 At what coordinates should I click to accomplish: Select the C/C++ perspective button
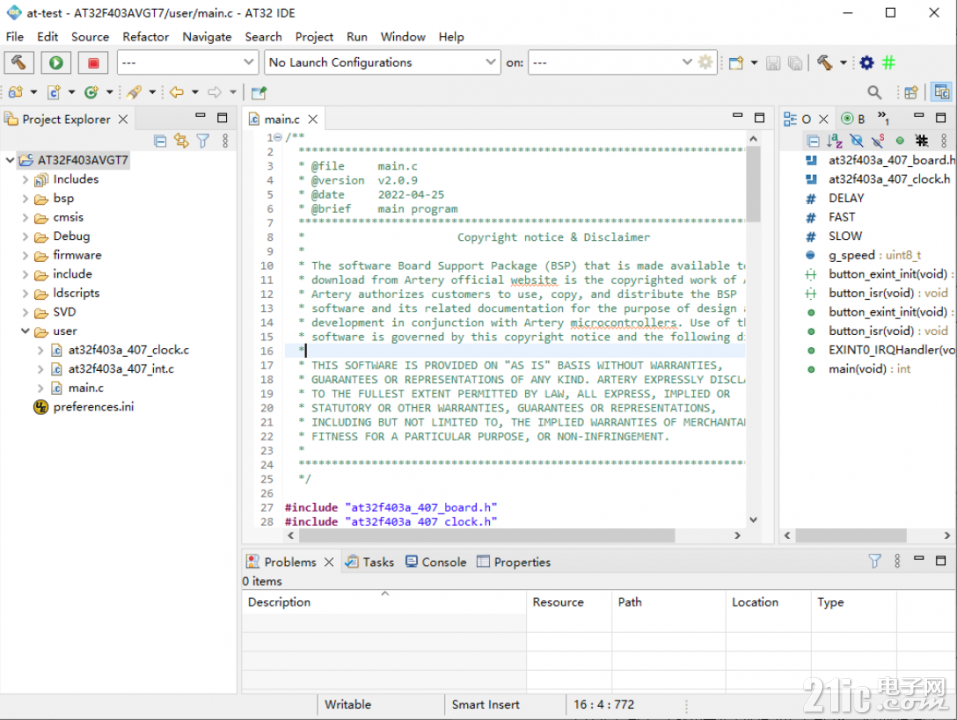941,92
